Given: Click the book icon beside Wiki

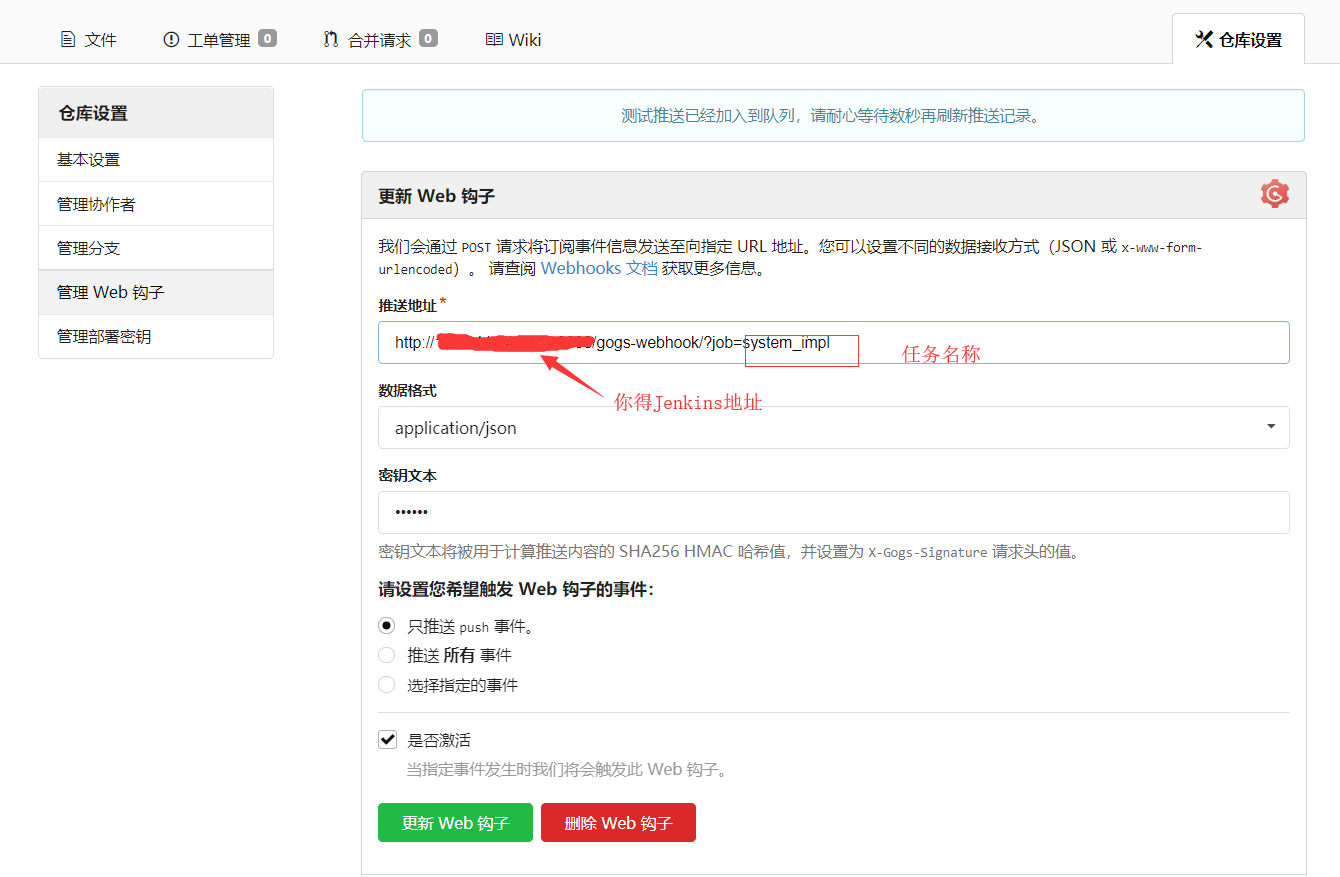Looking at the screenshot, I should pos(494,40).
